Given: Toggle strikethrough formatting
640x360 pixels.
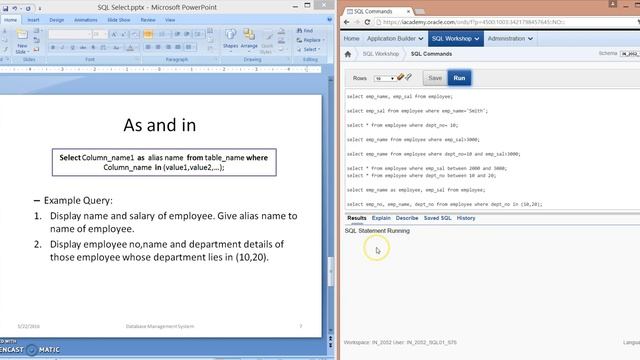Looking at the screenshot, I should tap(83, 48).
